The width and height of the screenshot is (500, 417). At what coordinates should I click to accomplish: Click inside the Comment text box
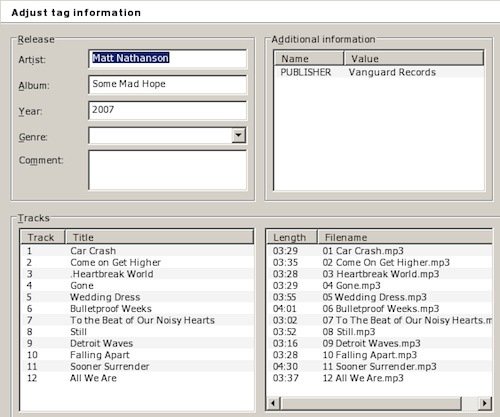[168, 170]
